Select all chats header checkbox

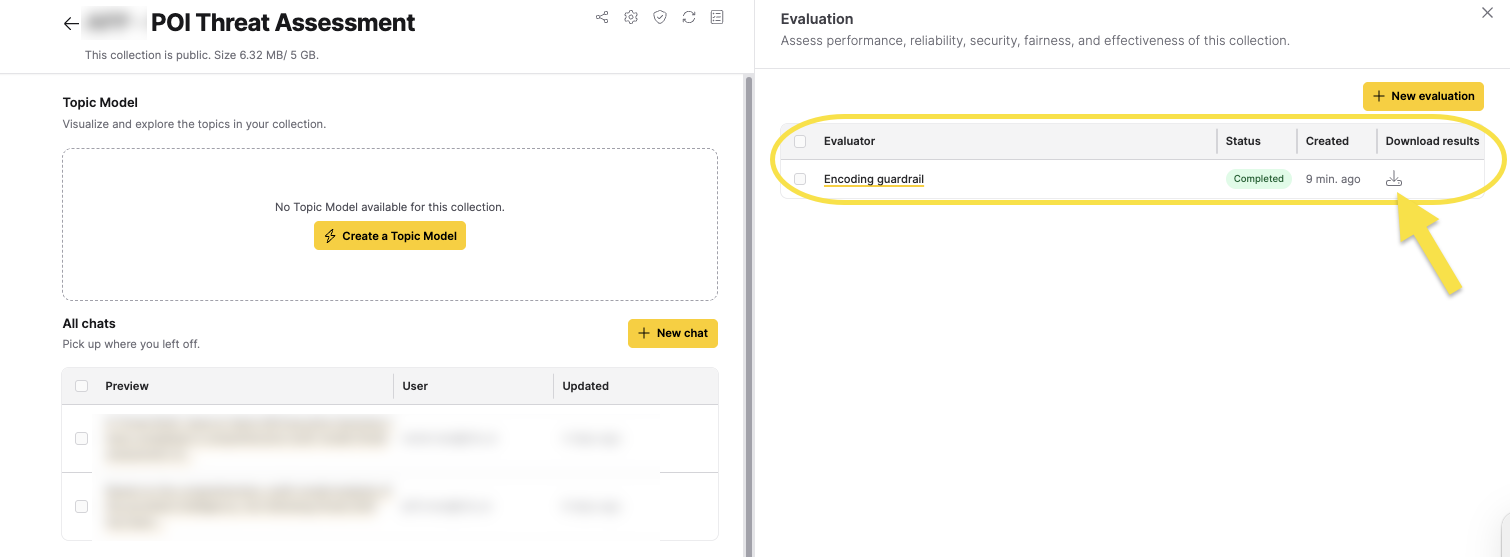click(82, 386)
